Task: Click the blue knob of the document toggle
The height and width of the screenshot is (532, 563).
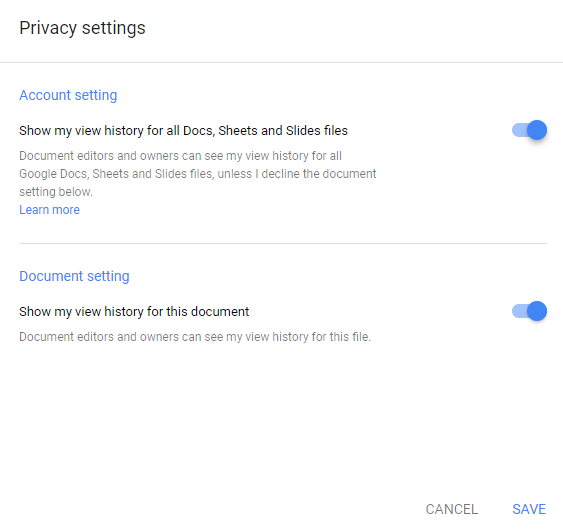Action: click(537, 311)
